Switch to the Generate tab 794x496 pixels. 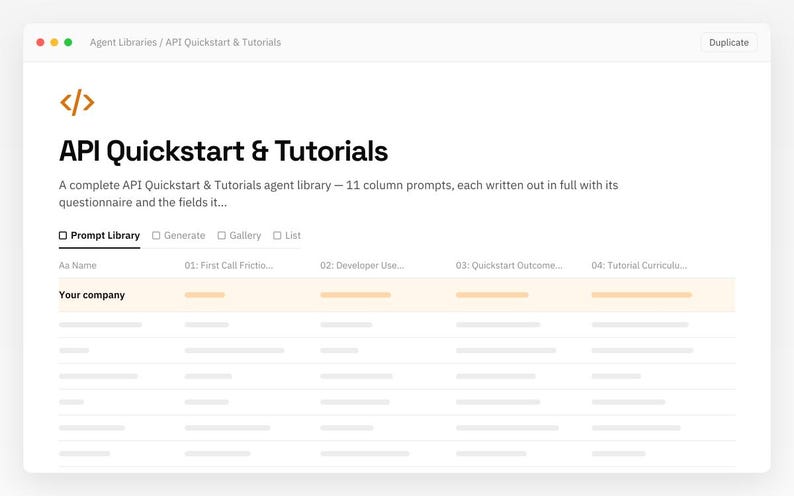(x=179, y=235)
